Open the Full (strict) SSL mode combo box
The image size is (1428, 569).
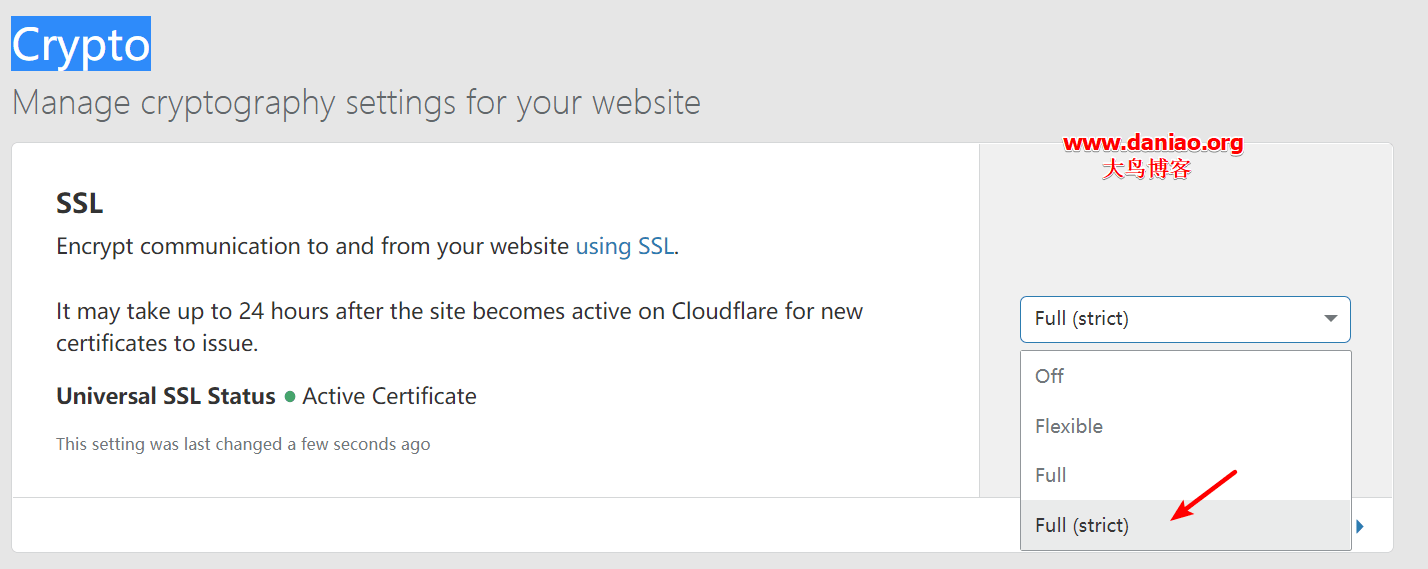(x=1185, y=319)
